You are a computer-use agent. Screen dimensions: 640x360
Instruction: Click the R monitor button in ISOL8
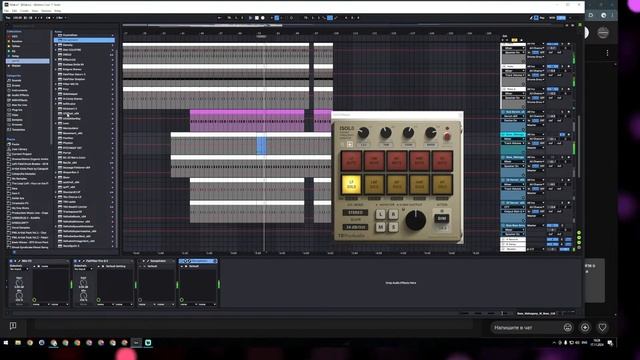coord(393,214)
